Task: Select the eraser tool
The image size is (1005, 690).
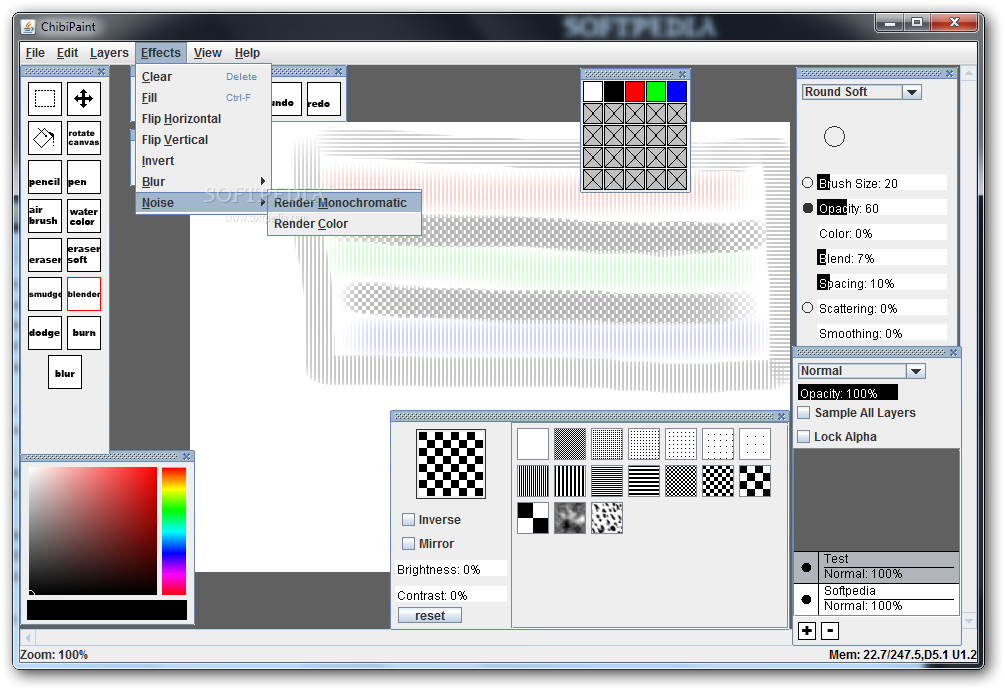Action: 45,255
